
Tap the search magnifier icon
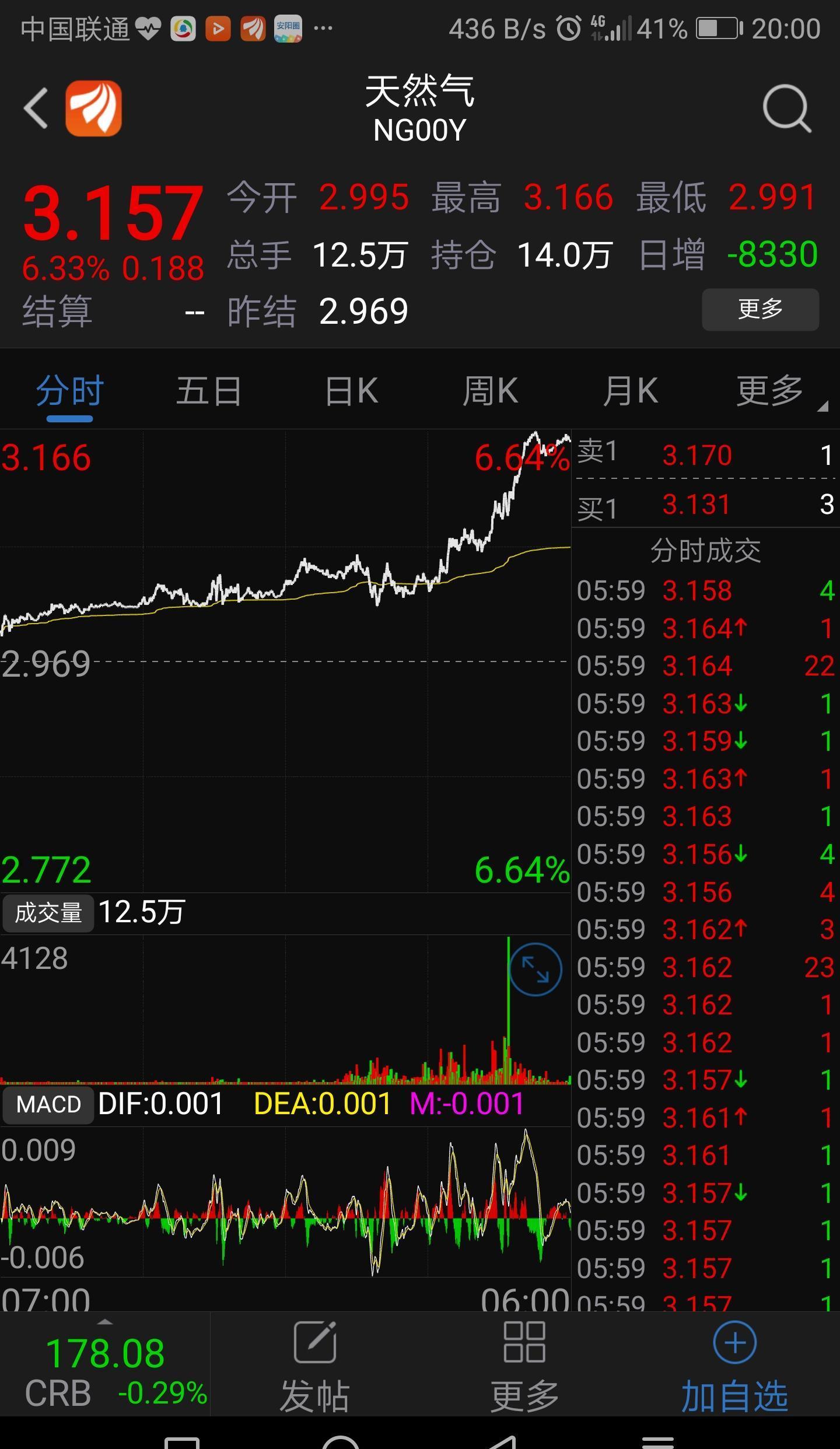coord(787,108)
